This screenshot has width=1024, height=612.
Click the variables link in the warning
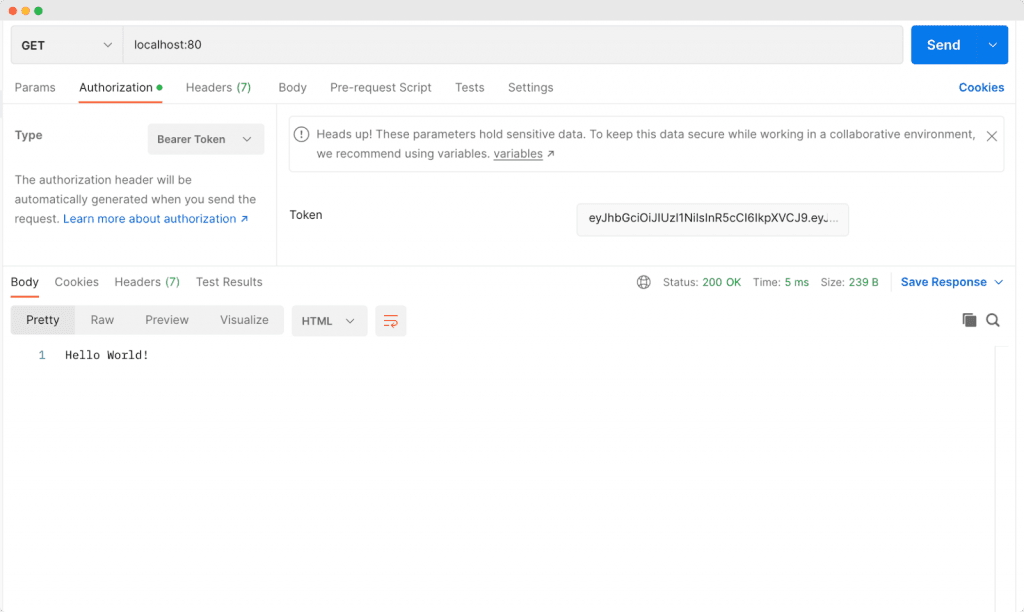coord(517,153)
